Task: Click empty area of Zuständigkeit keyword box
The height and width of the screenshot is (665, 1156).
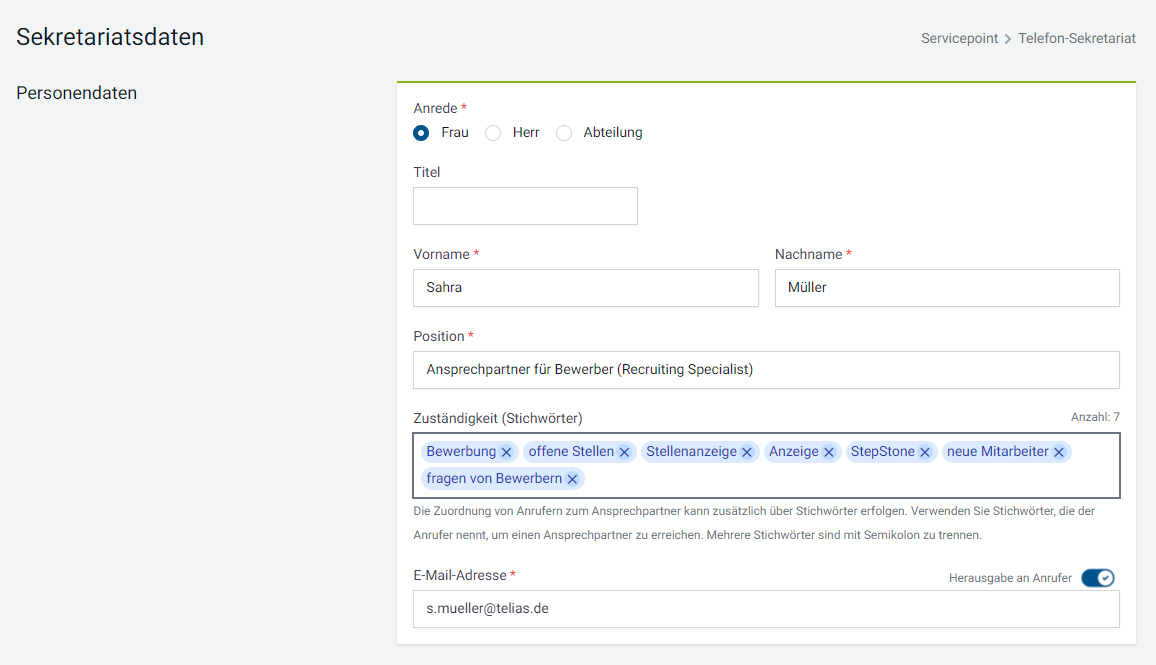Action: 848,479
